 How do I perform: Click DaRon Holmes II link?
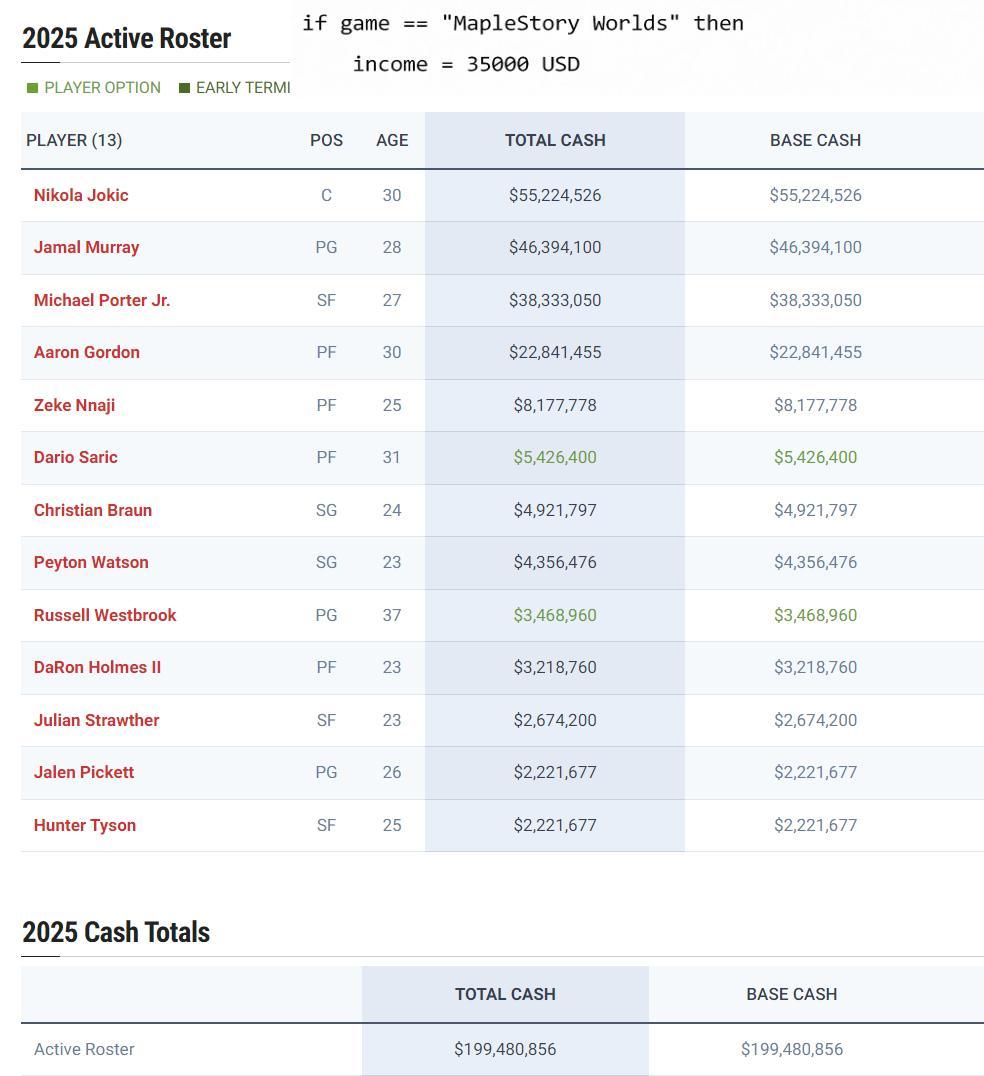pos(97,667)
